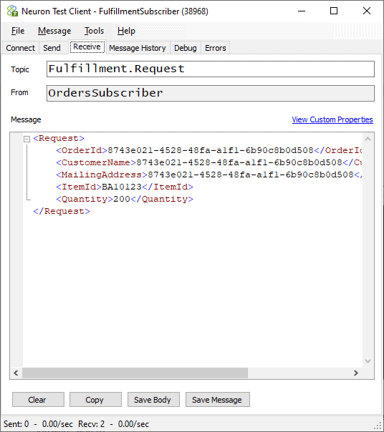384x432 pixels.
Task: Click the Recv: 2 status text
Action: 91,424
